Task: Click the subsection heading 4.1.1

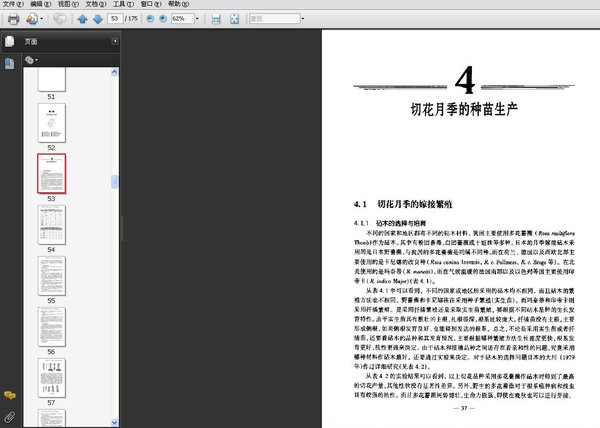Action: [390, 223]
